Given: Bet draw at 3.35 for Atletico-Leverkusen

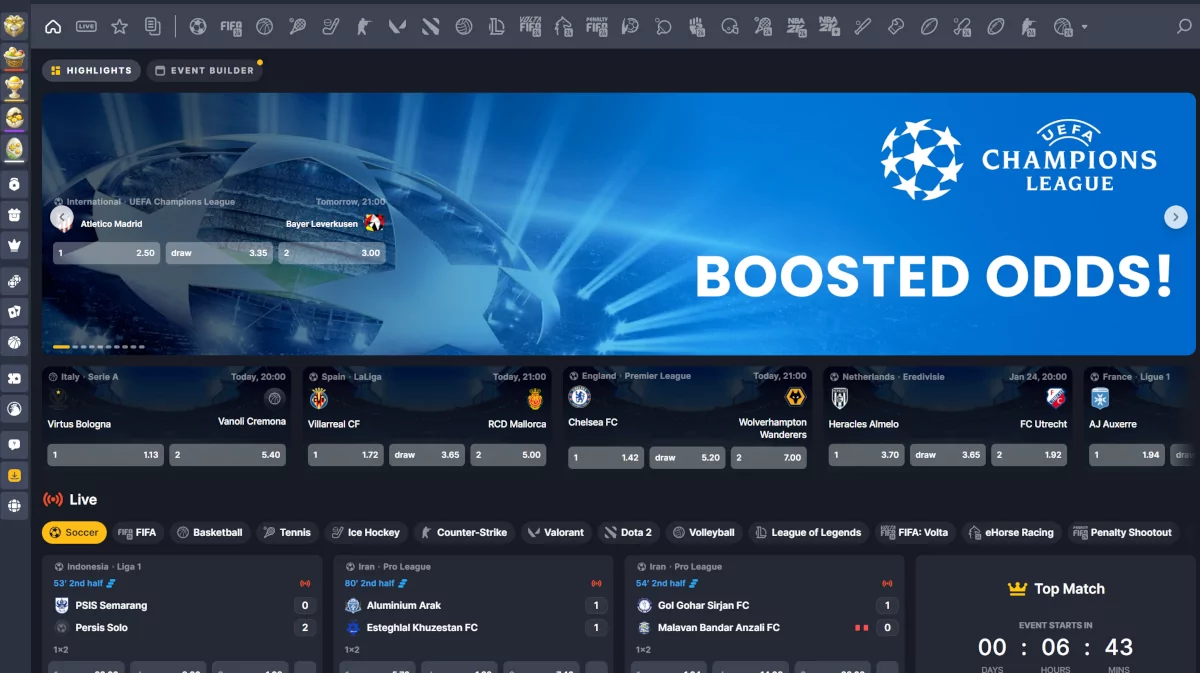Looking at the screenshot, I should pos(219,253).
